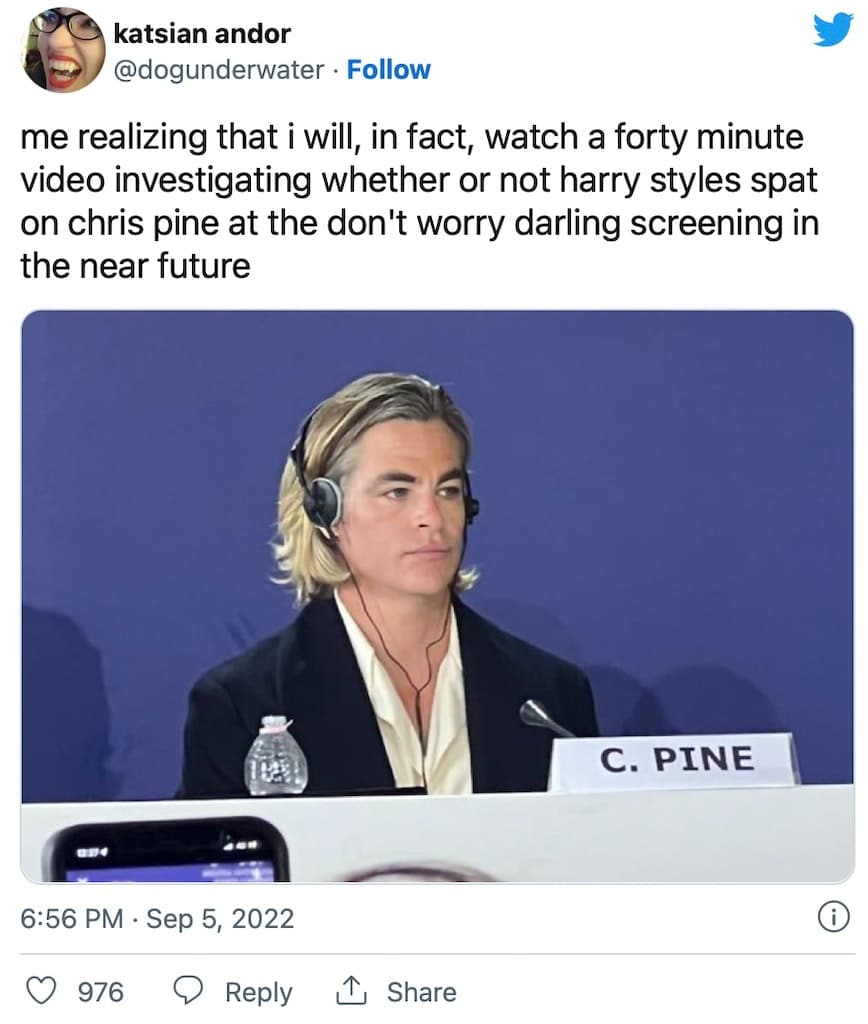
Task: Click the katsian andor display name
Action: pyautogui.click(x=202, y=34)
